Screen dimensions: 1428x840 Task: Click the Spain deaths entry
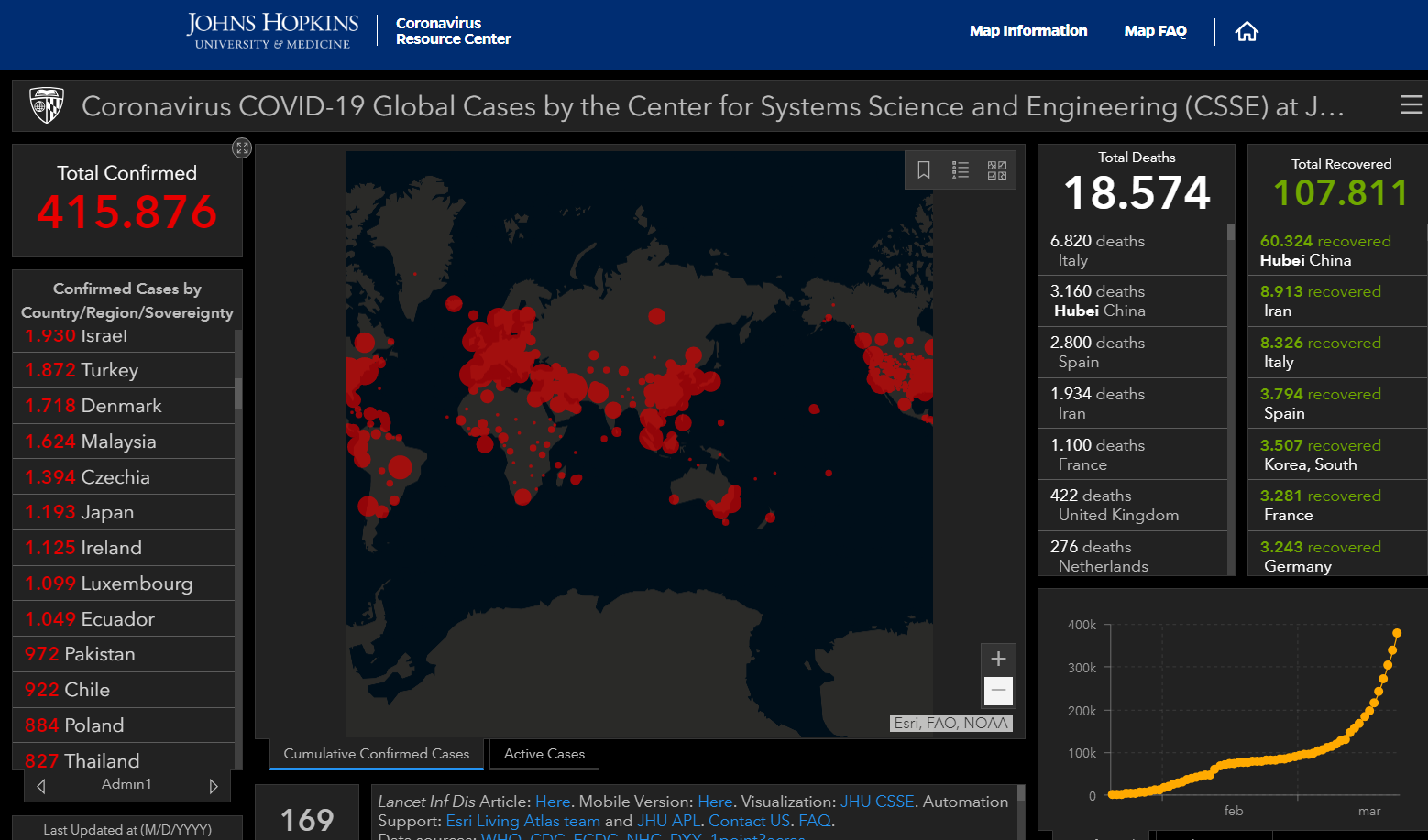click(1133, 353)
